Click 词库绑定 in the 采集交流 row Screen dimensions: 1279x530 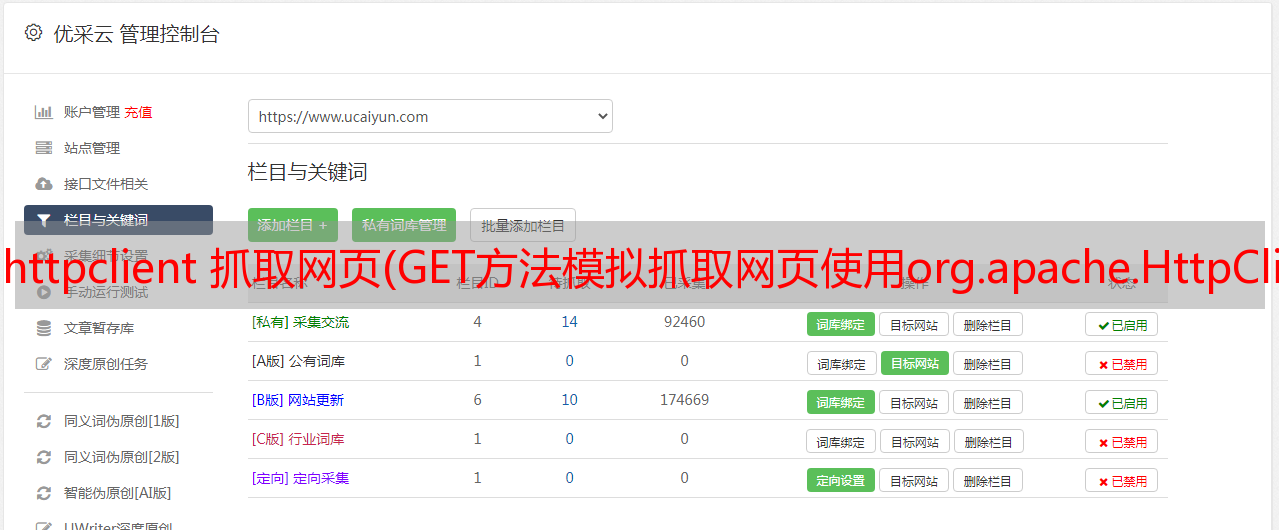[x=841, y=324]
